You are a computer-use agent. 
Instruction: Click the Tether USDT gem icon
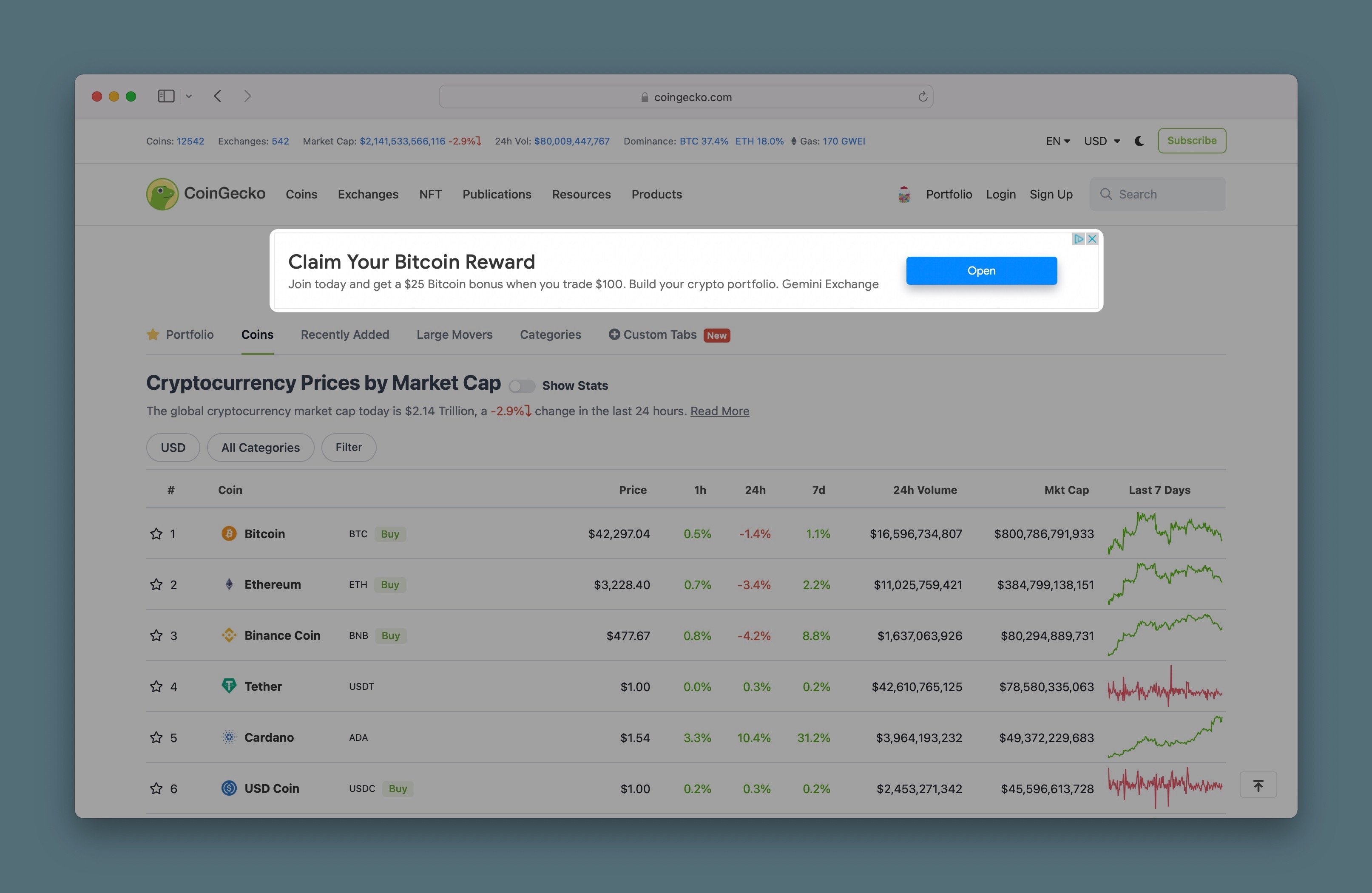[x=227, y=686]
